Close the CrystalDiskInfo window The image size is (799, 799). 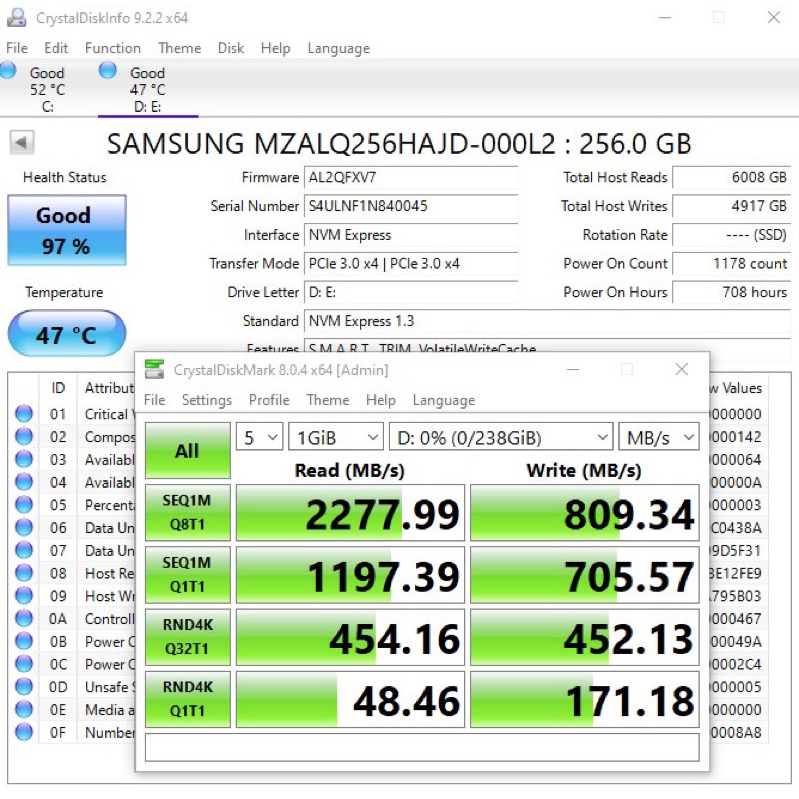(774, 17)
